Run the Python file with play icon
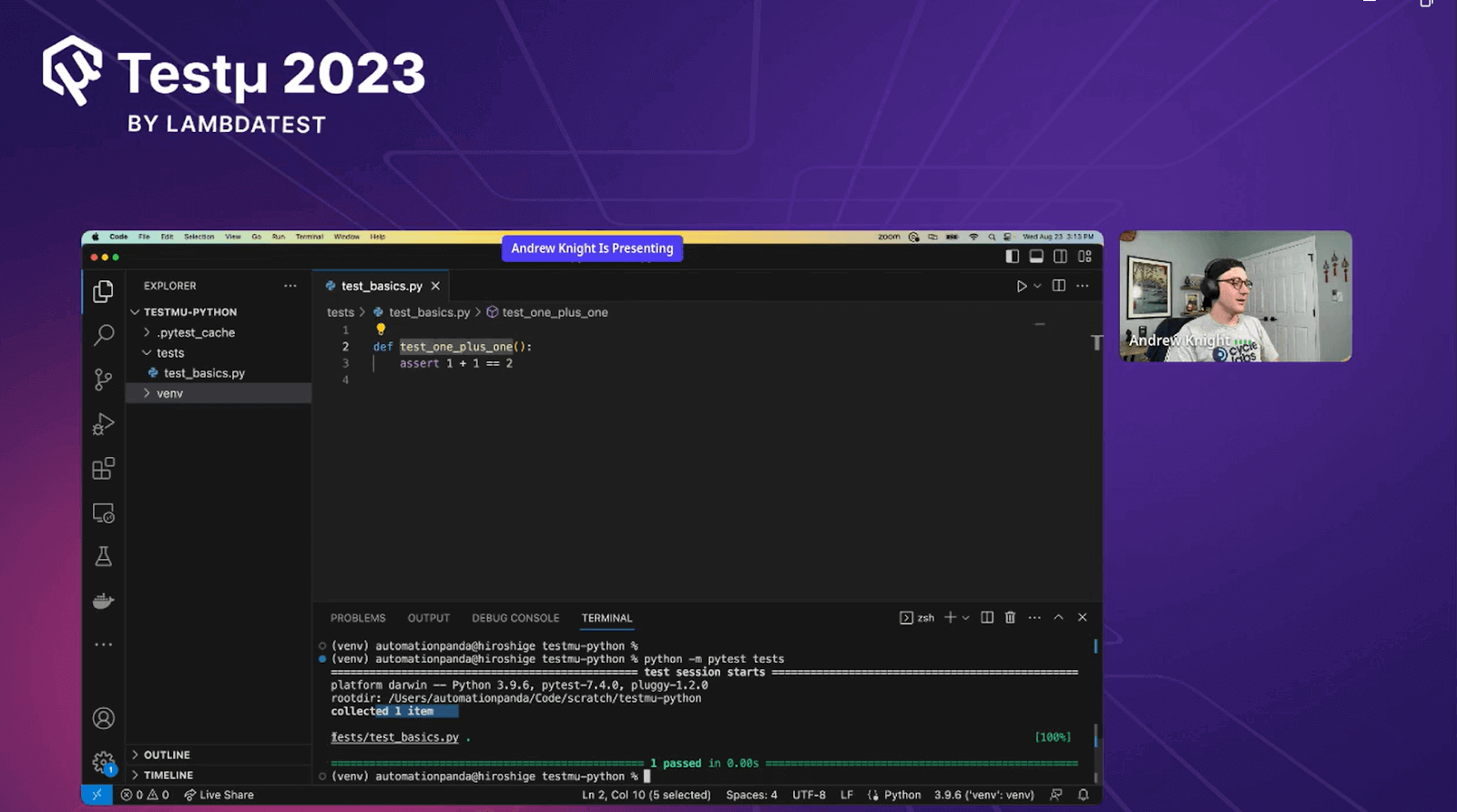The width and height of the screenshot is (1457, 812). coord(1022,286)
